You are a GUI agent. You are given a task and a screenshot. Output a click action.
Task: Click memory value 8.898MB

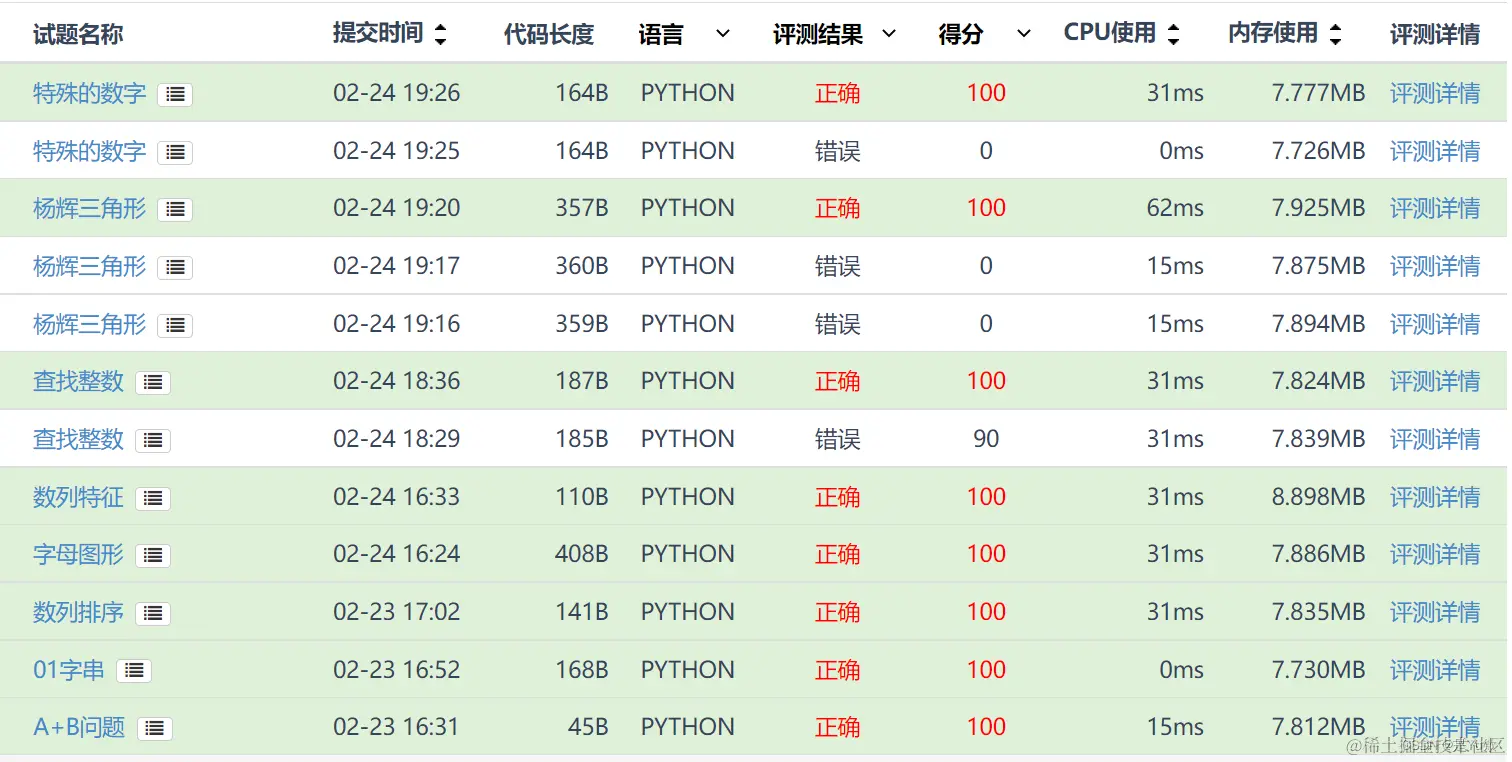(x=1318, y=498)
